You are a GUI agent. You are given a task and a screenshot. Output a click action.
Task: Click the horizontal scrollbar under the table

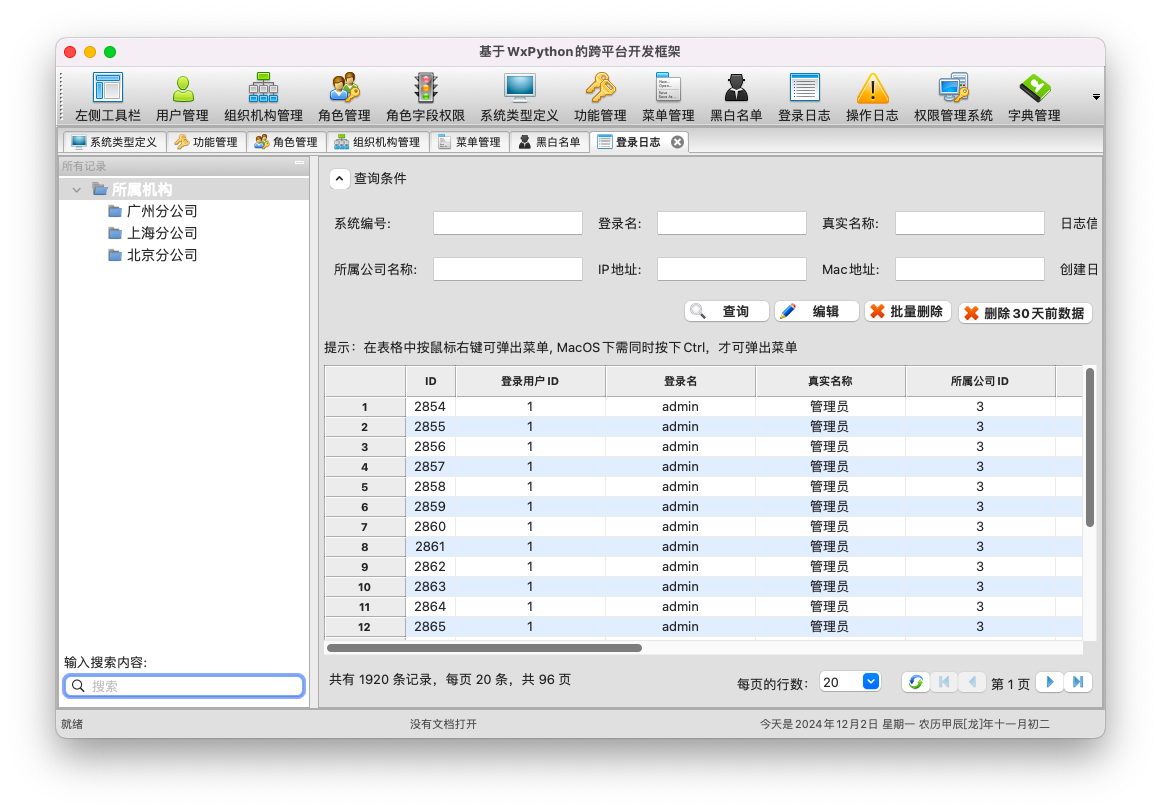(x=485, y=648)
